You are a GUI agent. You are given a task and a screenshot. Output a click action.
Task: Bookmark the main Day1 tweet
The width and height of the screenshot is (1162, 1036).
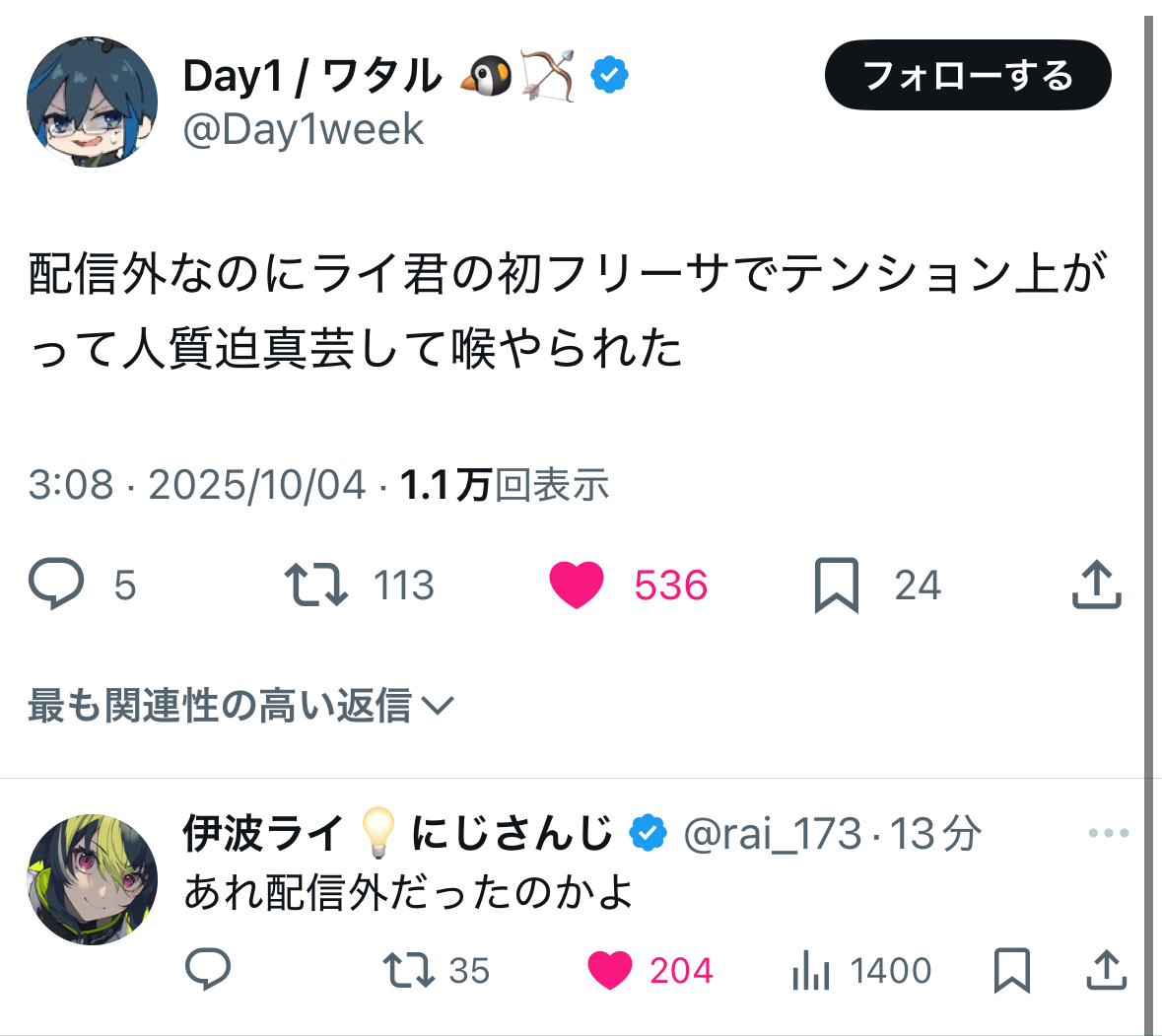tap(836, 585)
